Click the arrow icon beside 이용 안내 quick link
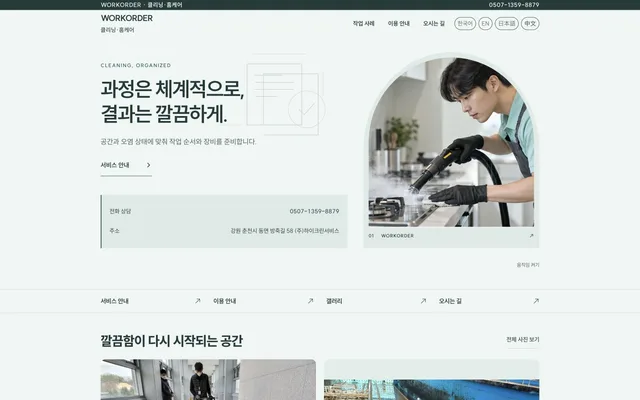The height and width of the screenshot is (400, 640). [311, 301]
